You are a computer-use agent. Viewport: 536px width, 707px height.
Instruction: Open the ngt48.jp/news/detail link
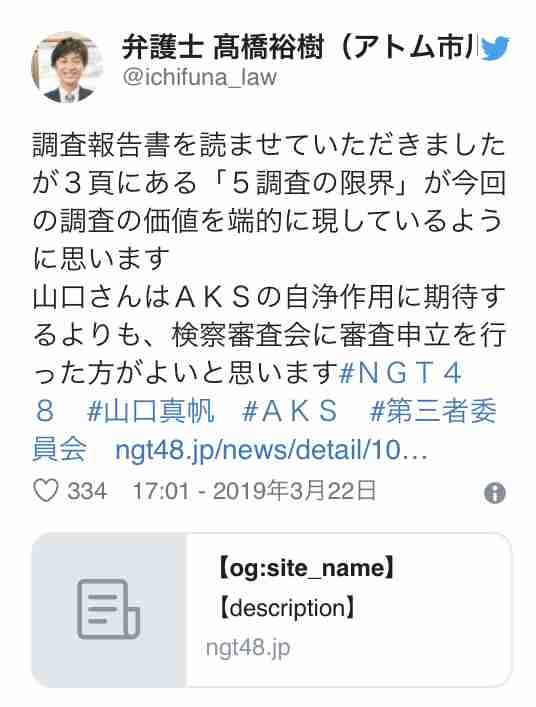point(271,450)
